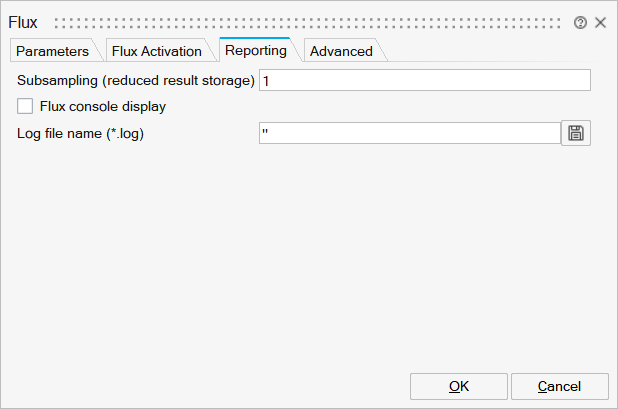Click blank tab strip right of Advanced
Viewport: 618px width, 409px height.
click(490, 51)
